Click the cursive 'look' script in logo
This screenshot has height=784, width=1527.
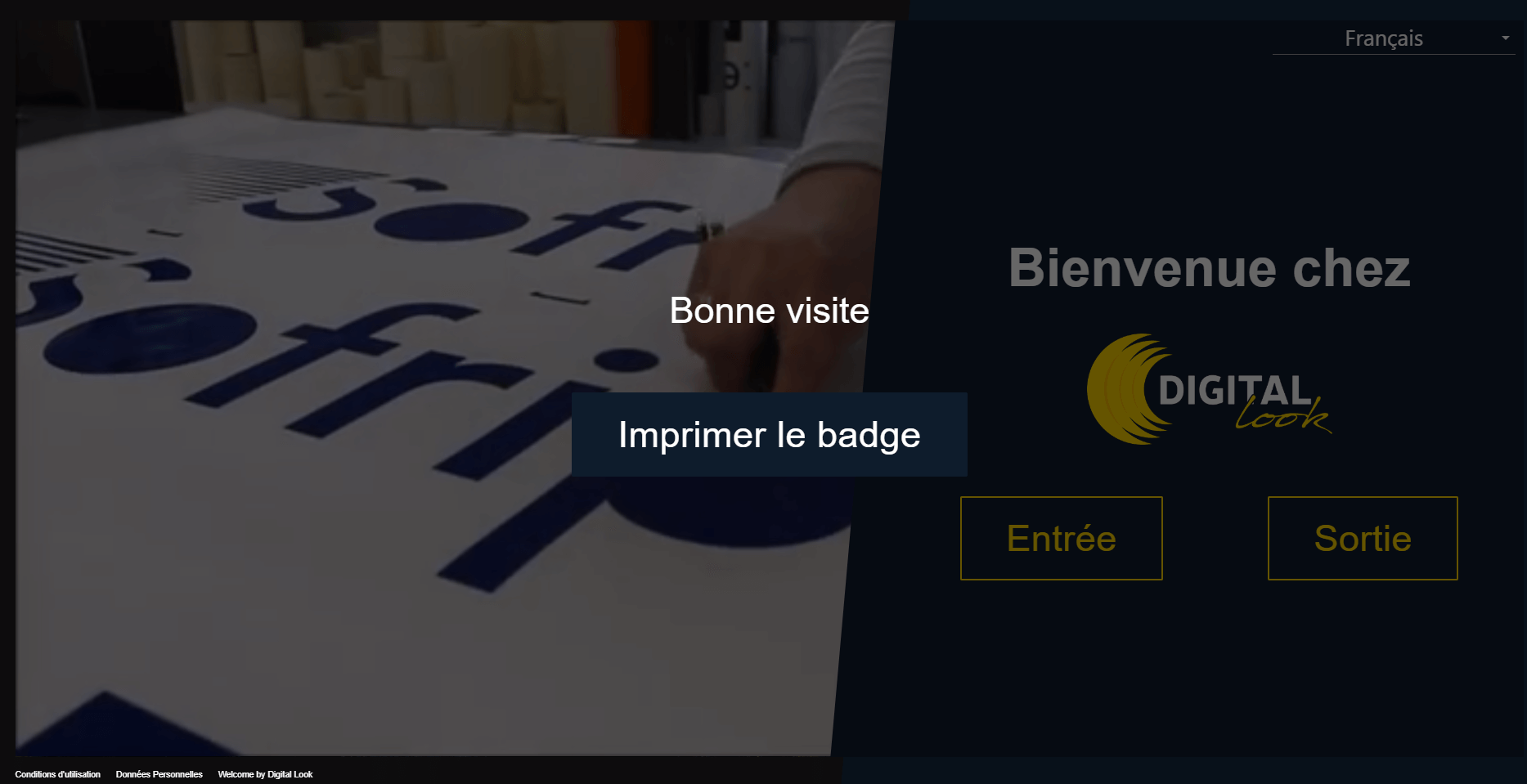pyautogui.click(x=1282, y=415)
